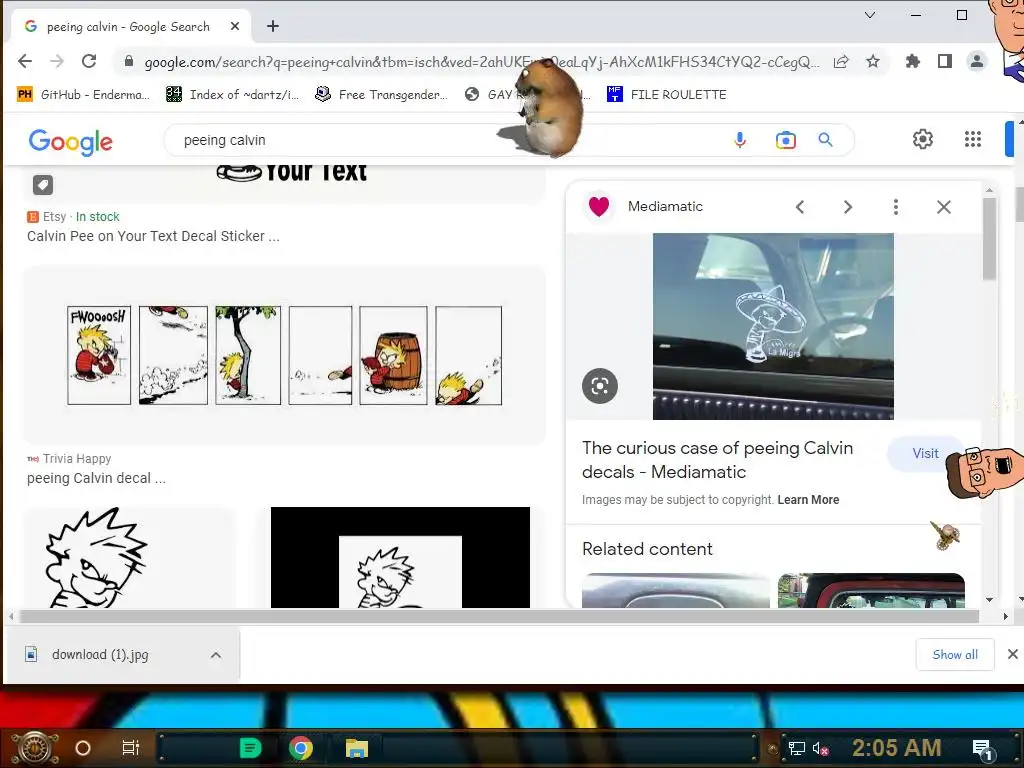Search by image with camera icon
Image resolution: width=1024 pixels, height=768 pixels.
click(786, 140)
